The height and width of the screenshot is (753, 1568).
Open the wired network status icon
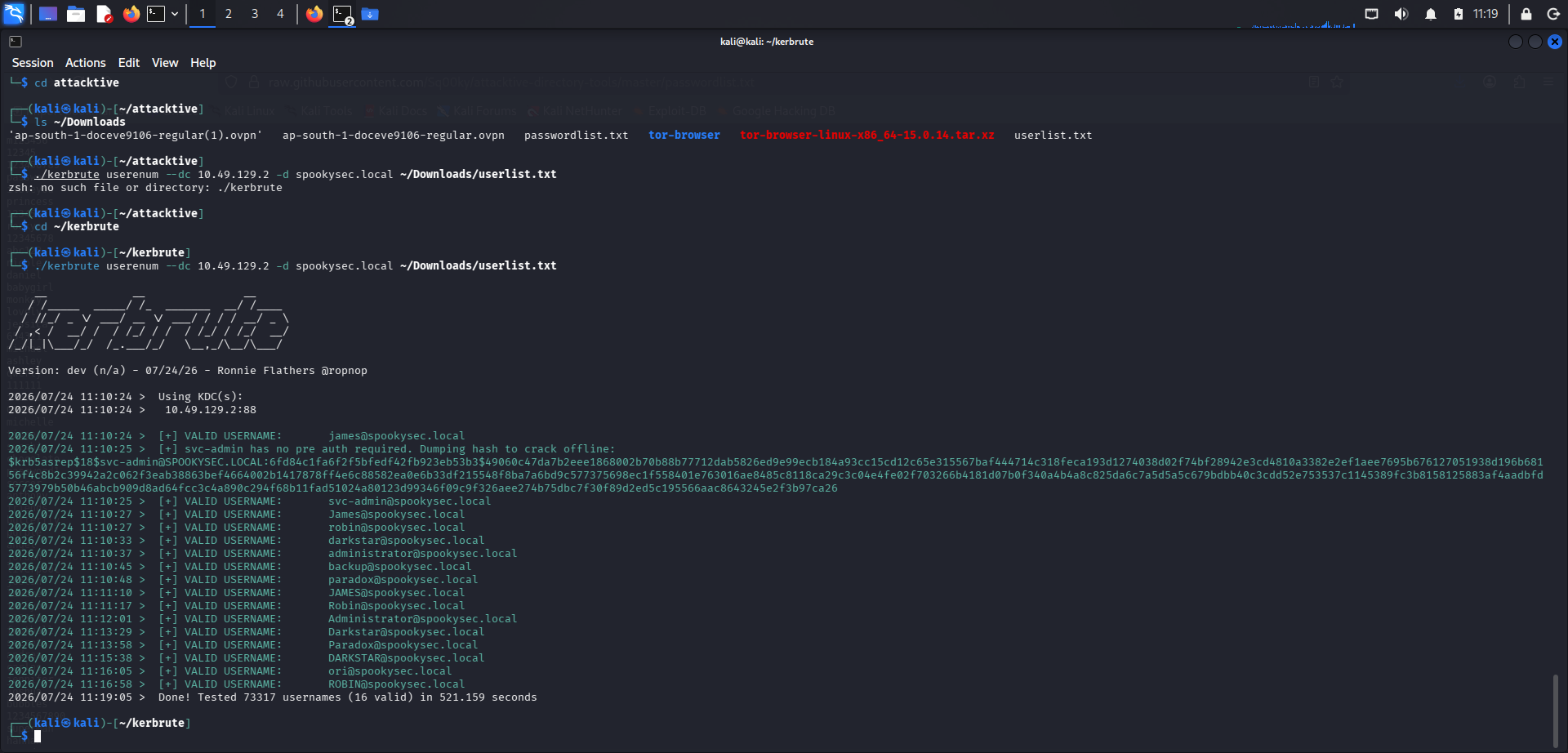(x=1372, y=14)
